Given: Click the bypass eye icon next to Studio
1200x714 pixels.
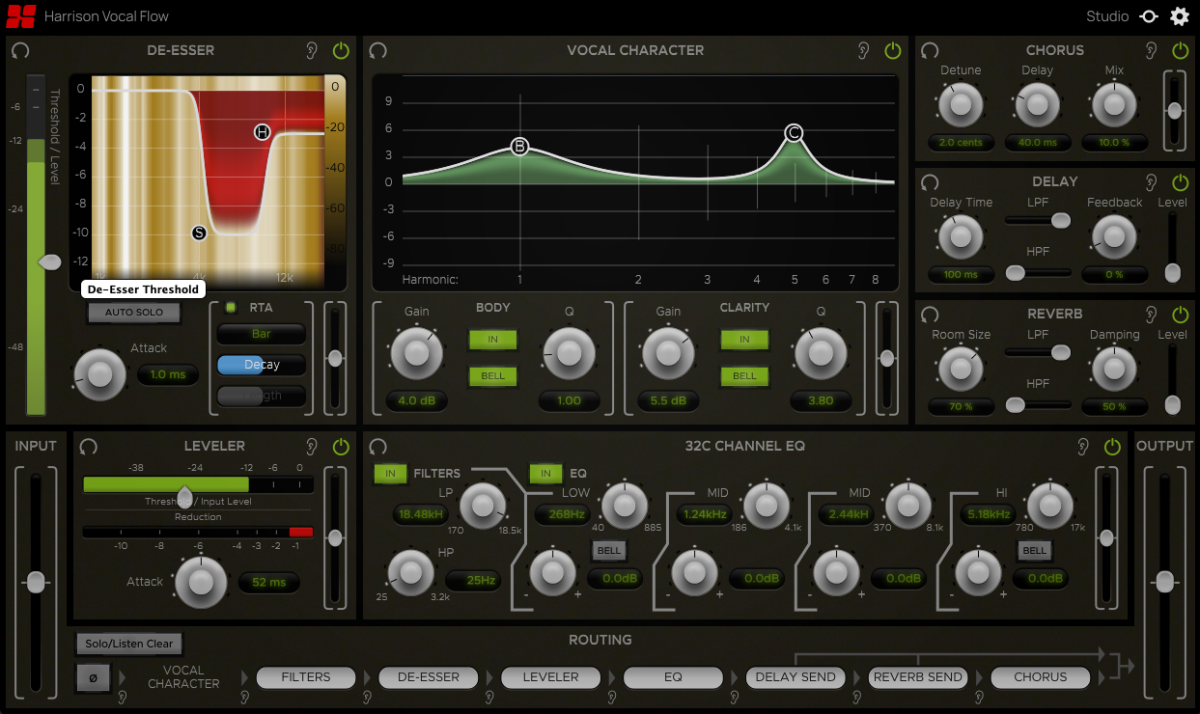Looking at the screenshot, I should (1148, 16).
